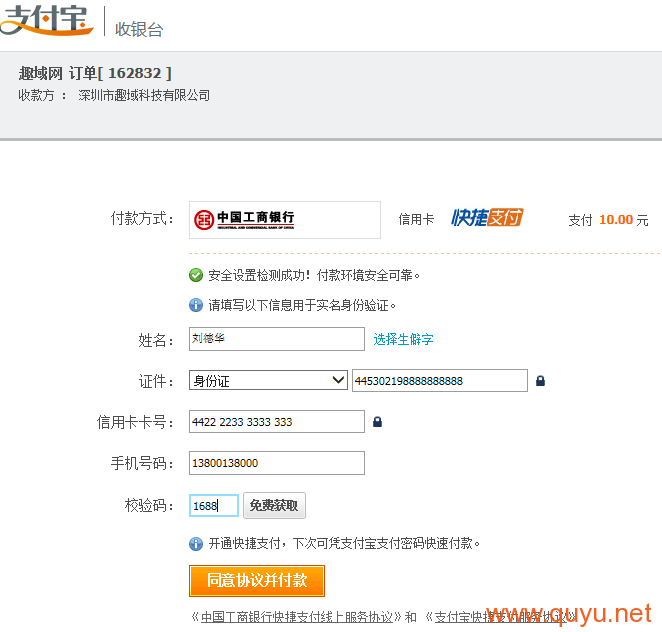
Task: Click the text 安全设置检测成功
Action: click(257, 275)
